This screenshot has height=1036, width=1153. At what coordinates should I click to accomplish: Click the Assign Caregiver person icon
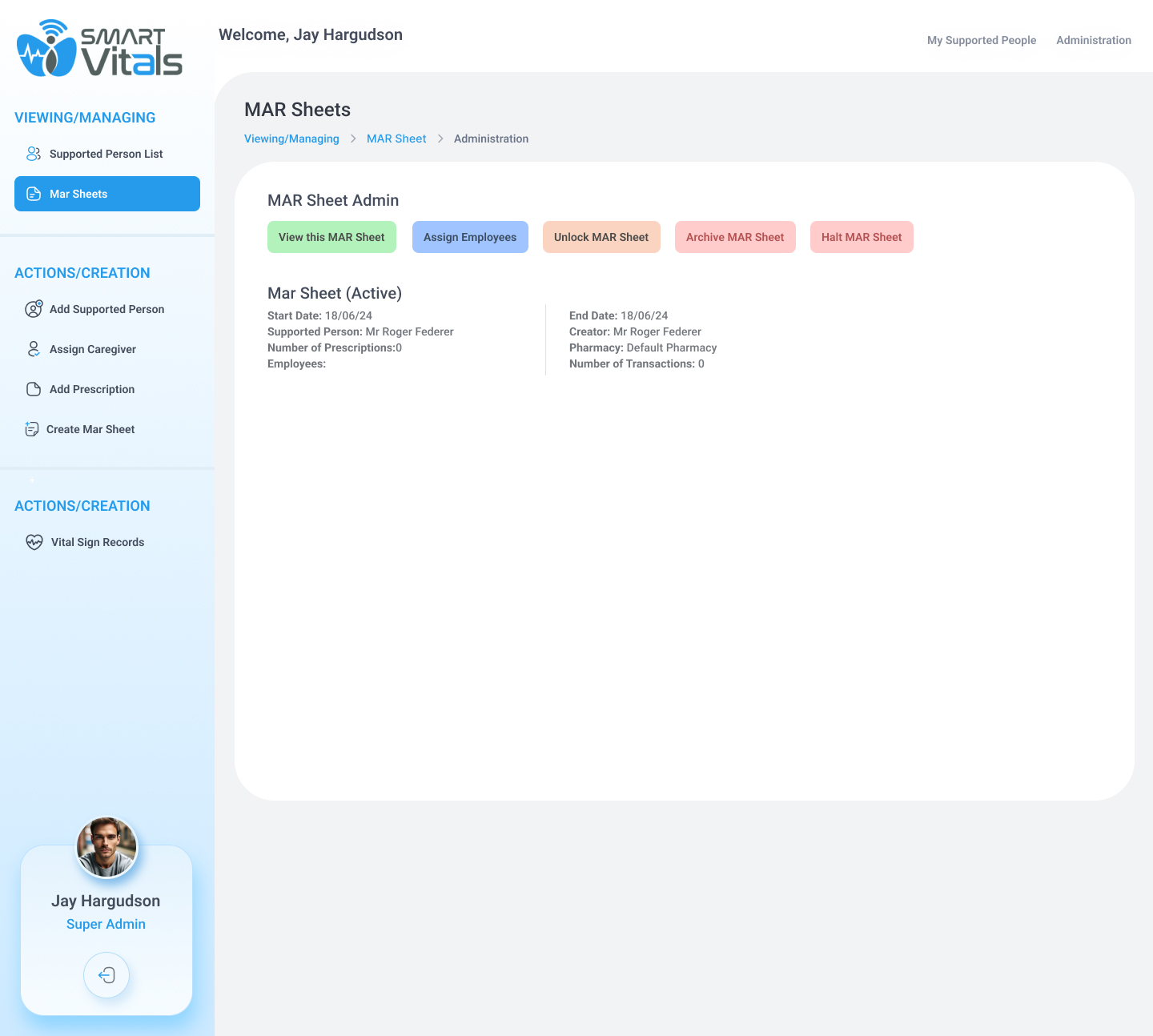click(34, 349)
